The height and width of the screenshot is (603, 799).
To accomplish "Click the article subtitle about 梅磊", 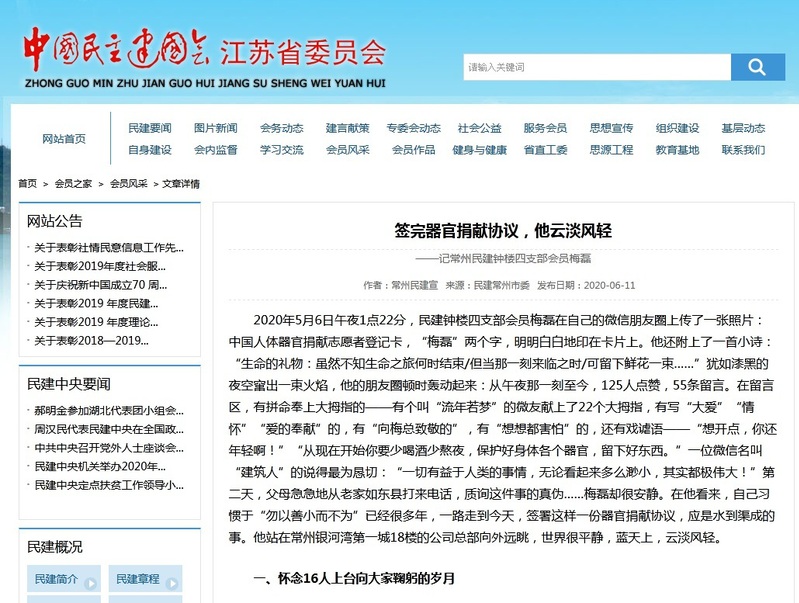I will (503, 258).
